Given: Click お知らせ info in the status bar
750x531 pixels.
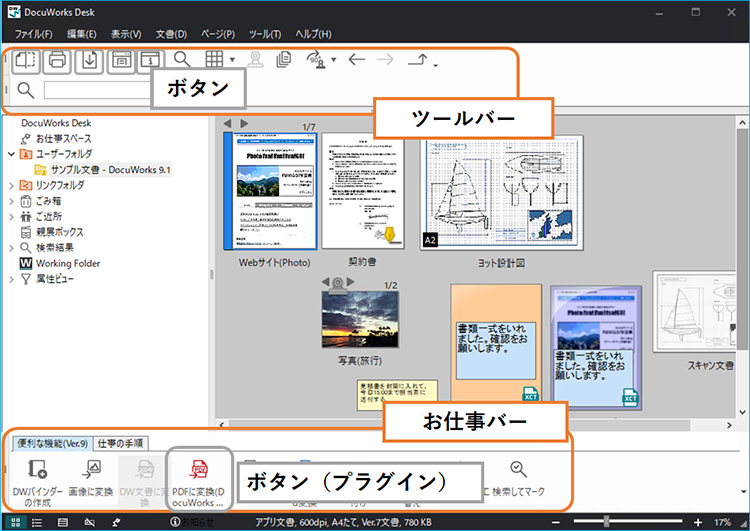Looking at the screenshot, I should pos(191,522).
